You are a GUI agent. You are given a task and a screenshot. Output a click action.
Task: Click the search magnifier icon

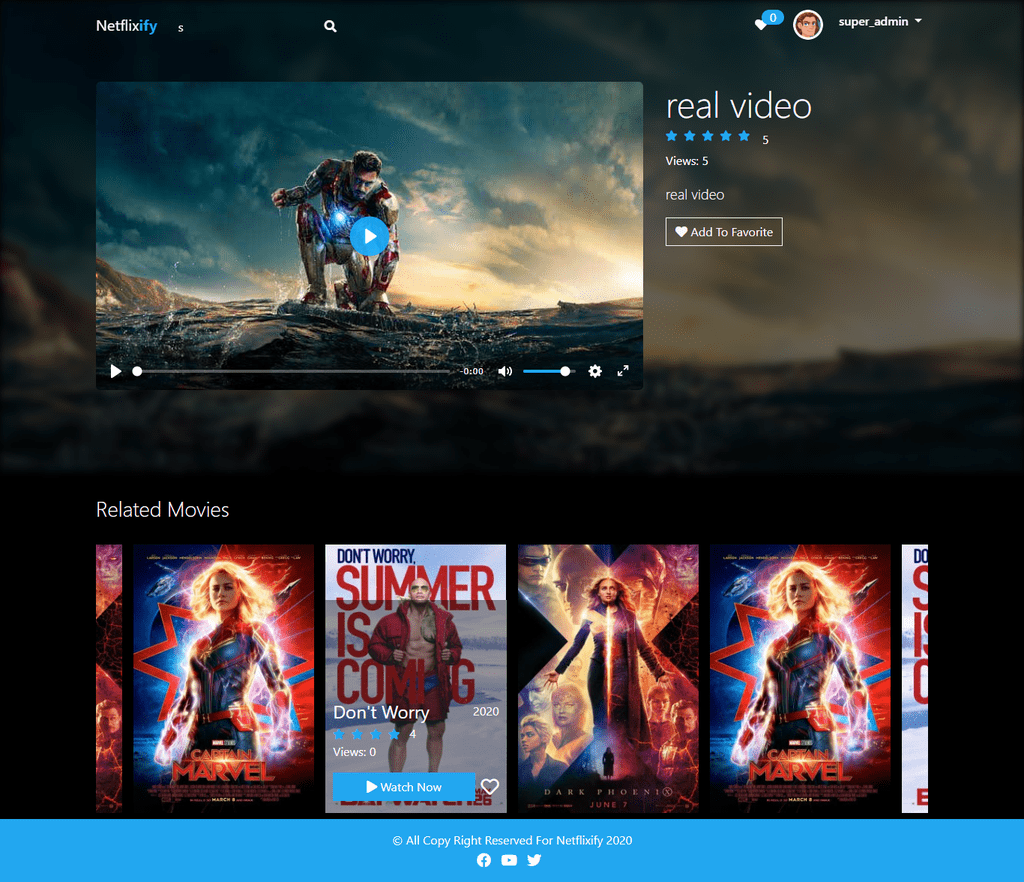click(330, 26)
